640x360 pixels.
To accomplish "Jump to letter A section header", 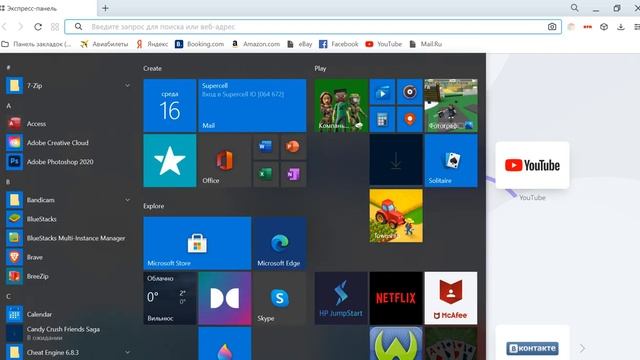I will [9, 106].
